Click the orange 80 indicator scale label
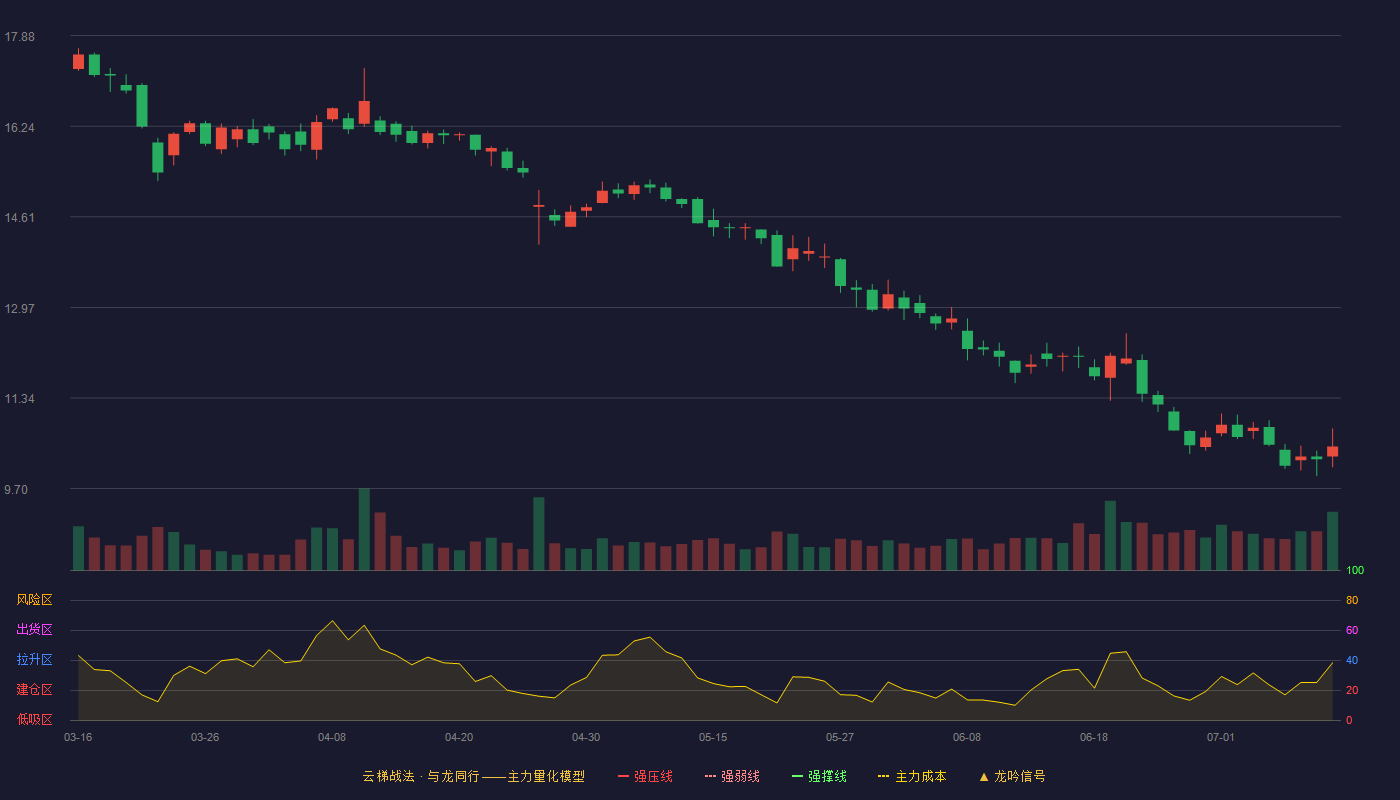 click(x=1352, y=600)
